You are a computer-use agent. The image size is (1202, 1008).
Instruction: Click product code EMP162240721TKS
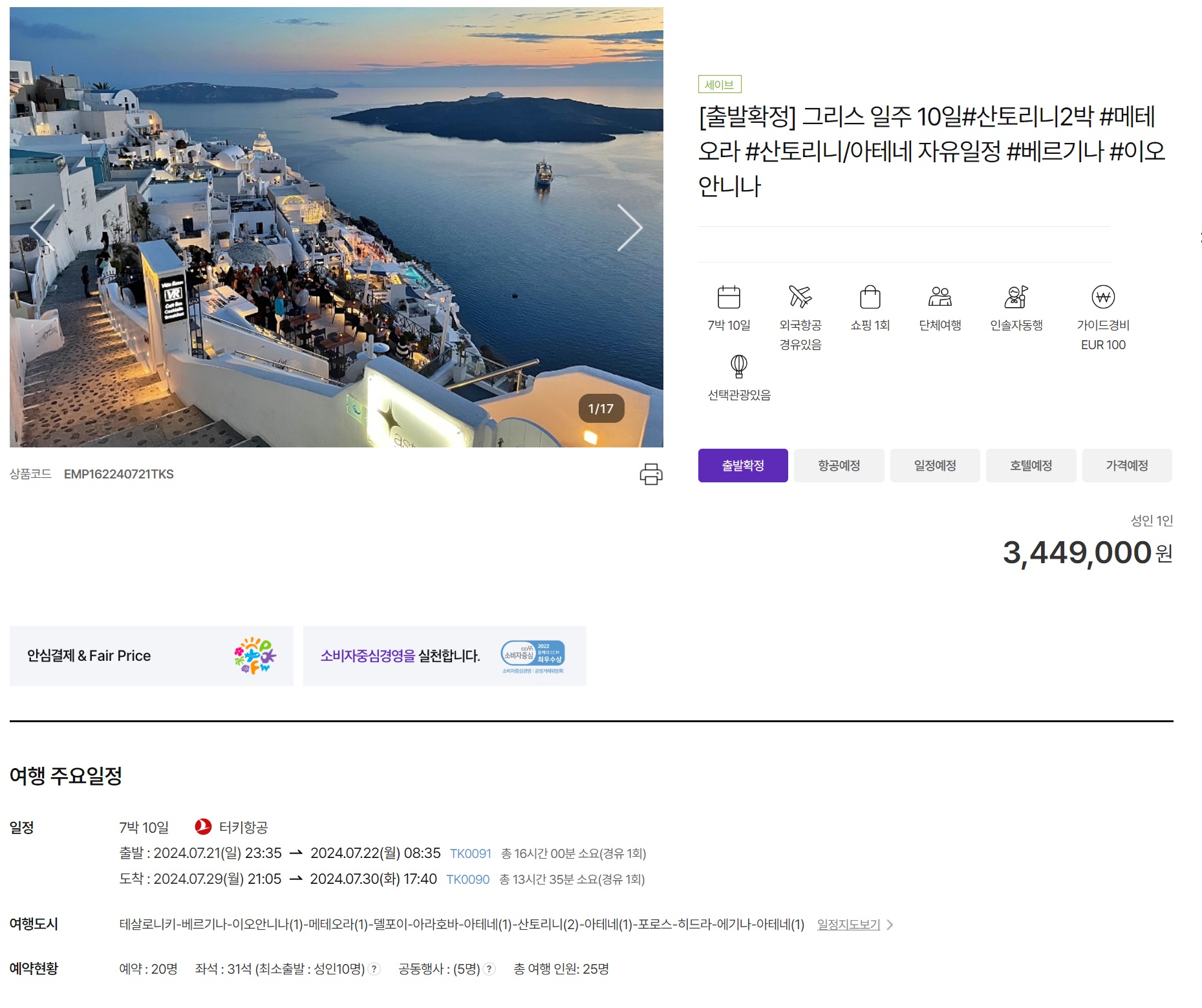(x=119, y=474)
